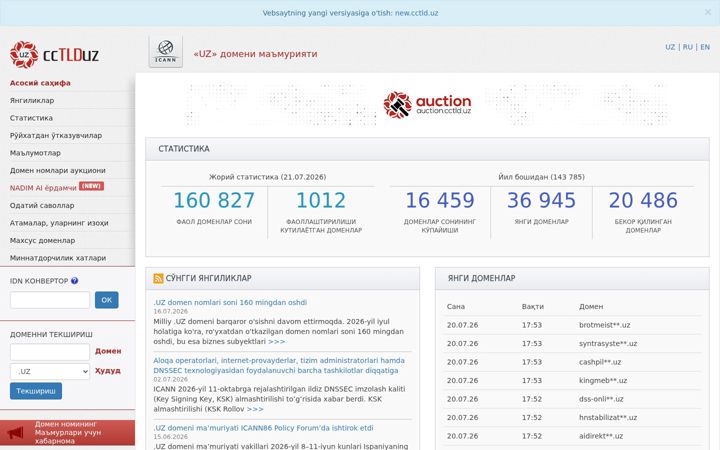The height and width of the screenshot is (450, 720).
Task: Click the Янги доменлар panel header
Action: click(x=572, y=278)
